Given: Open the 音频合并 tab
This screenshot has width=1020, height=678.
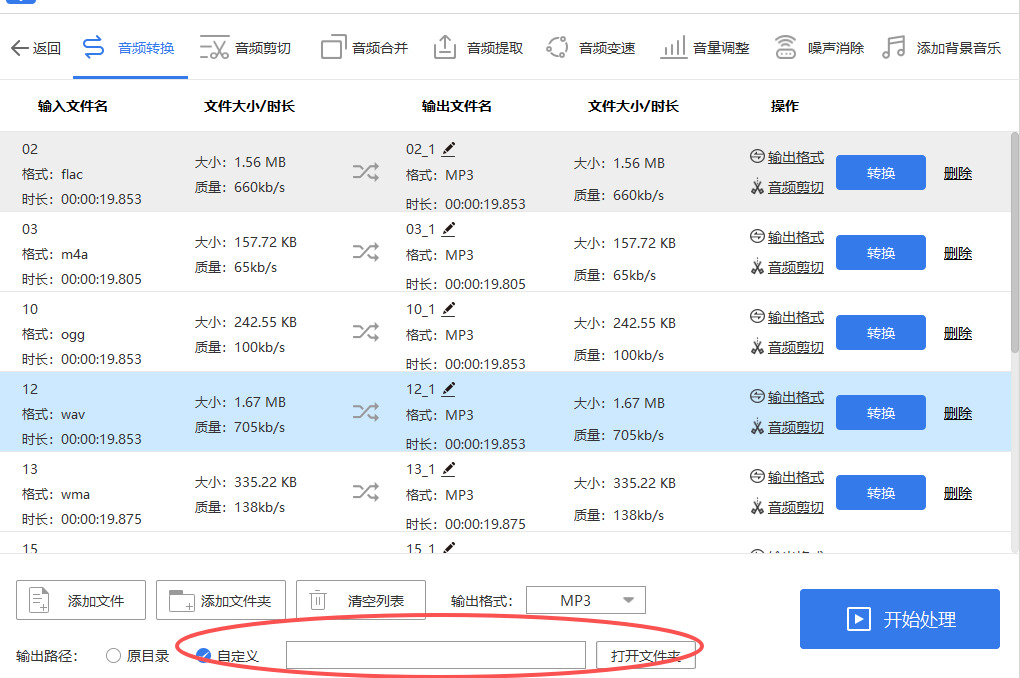Looking at the screenshot, I should point(364,47).
